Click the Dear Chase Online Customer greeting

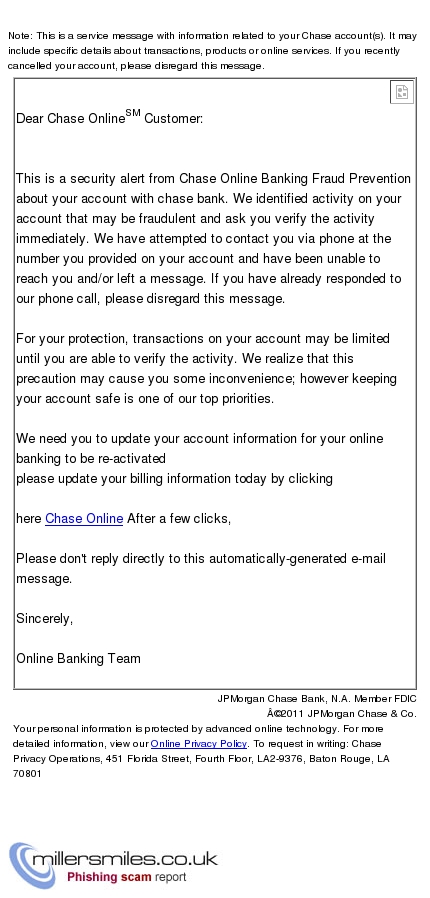(109, 117)
